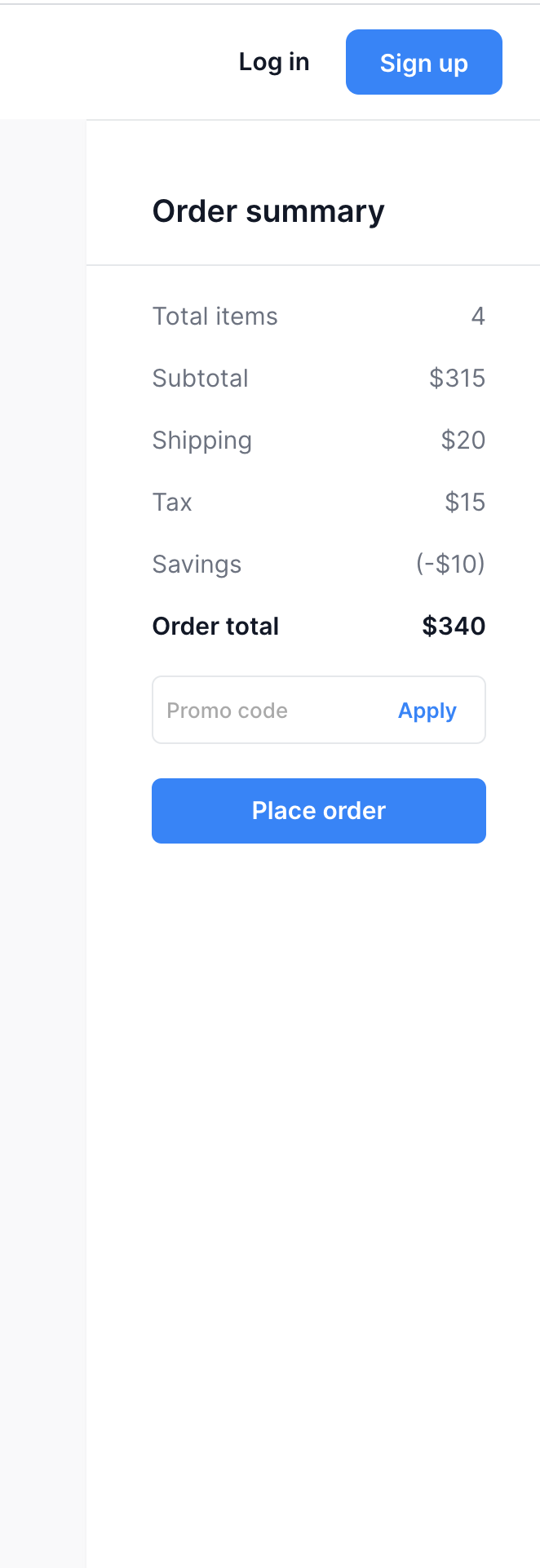Click the total items count of 4
The image size is (540, 1568).
(x=478, y=317)
